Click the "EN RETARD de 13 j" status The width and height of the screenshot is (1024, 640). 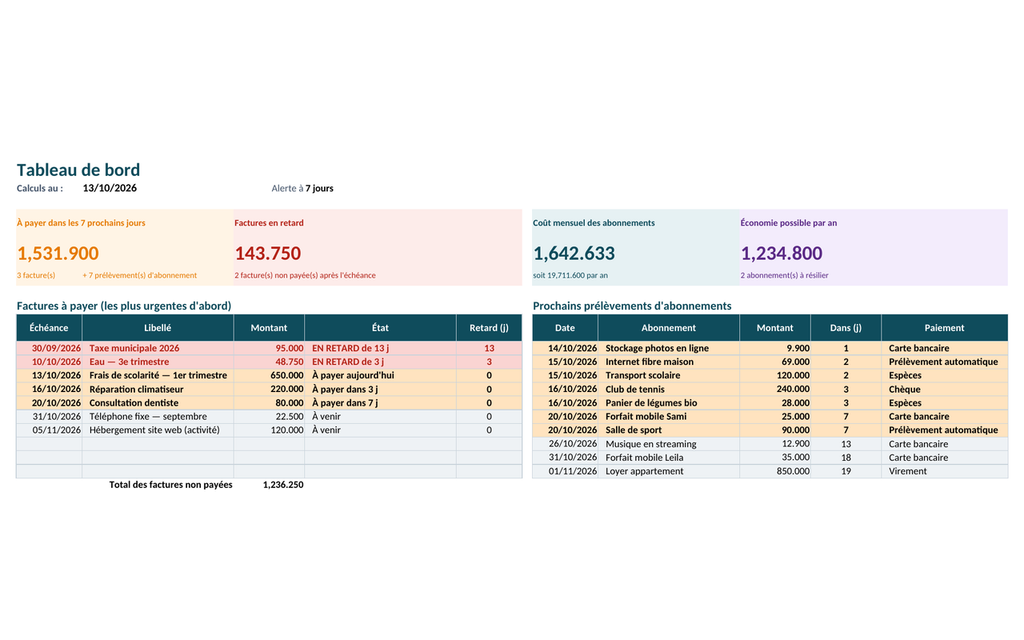[x=380, y=348]
